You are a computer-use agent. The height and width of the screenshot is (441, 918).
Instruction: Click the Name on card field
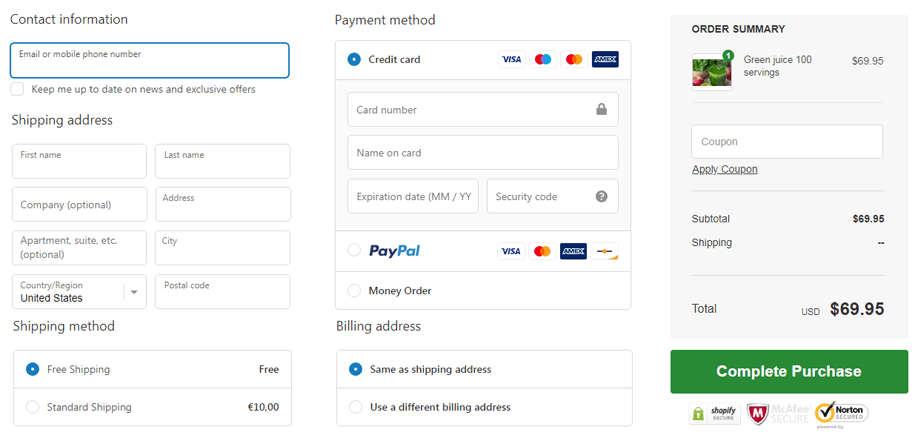(482, 153)
